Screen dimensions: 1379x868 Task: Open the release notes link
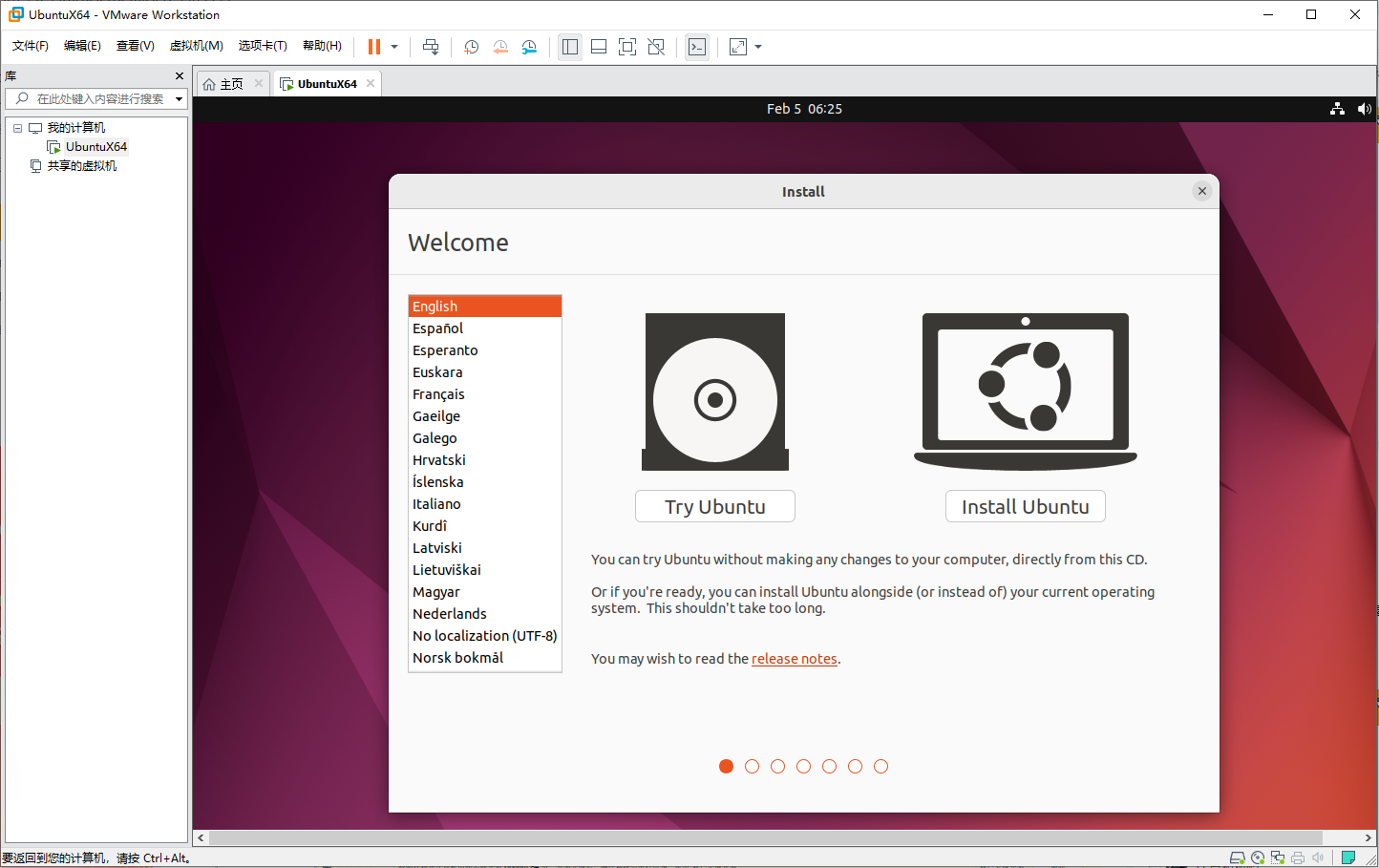click(x=795, y=659)
